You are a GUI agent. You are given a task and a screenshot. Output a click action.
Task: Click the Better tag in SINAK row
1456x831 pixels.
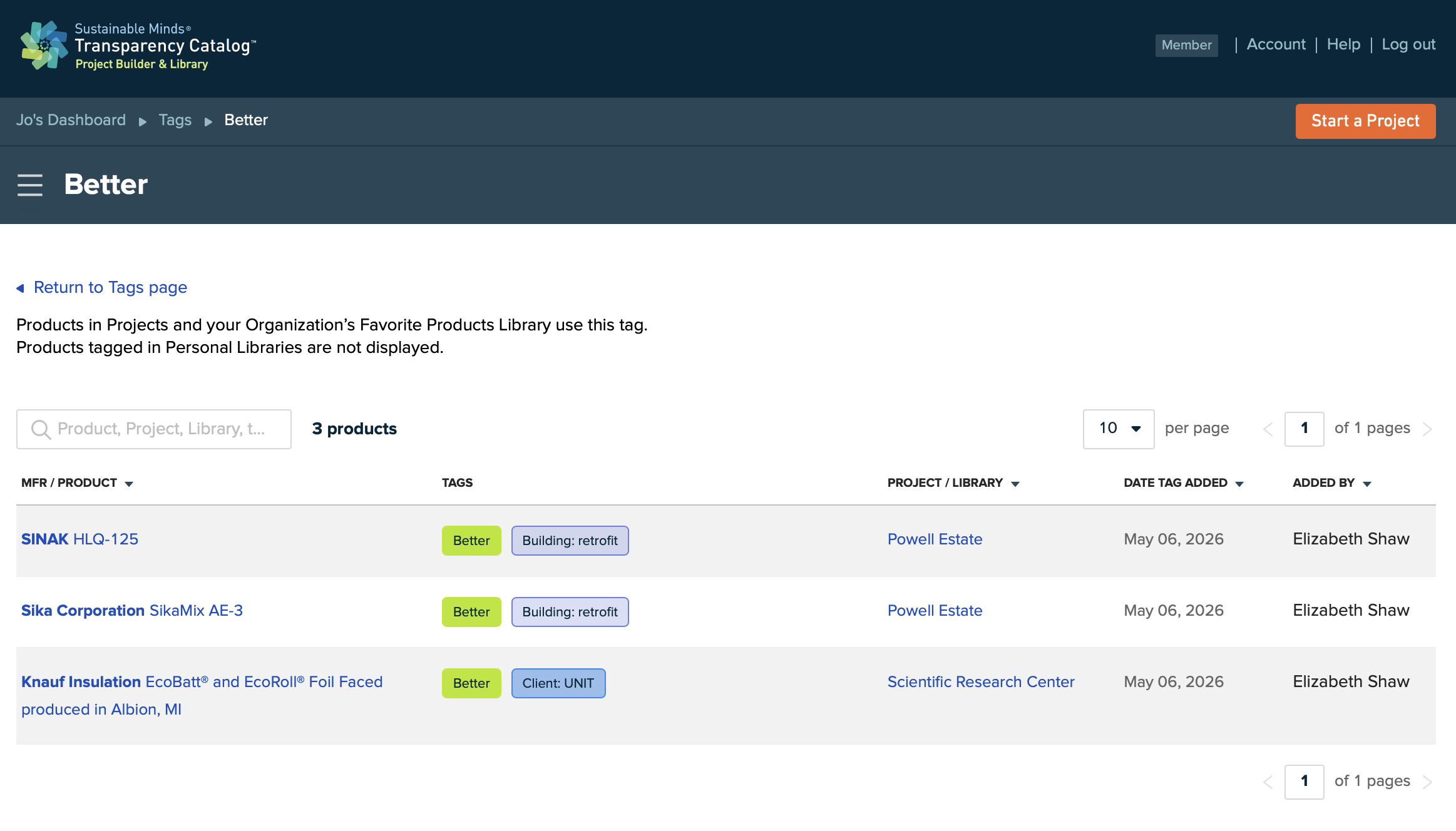(471, 541)
